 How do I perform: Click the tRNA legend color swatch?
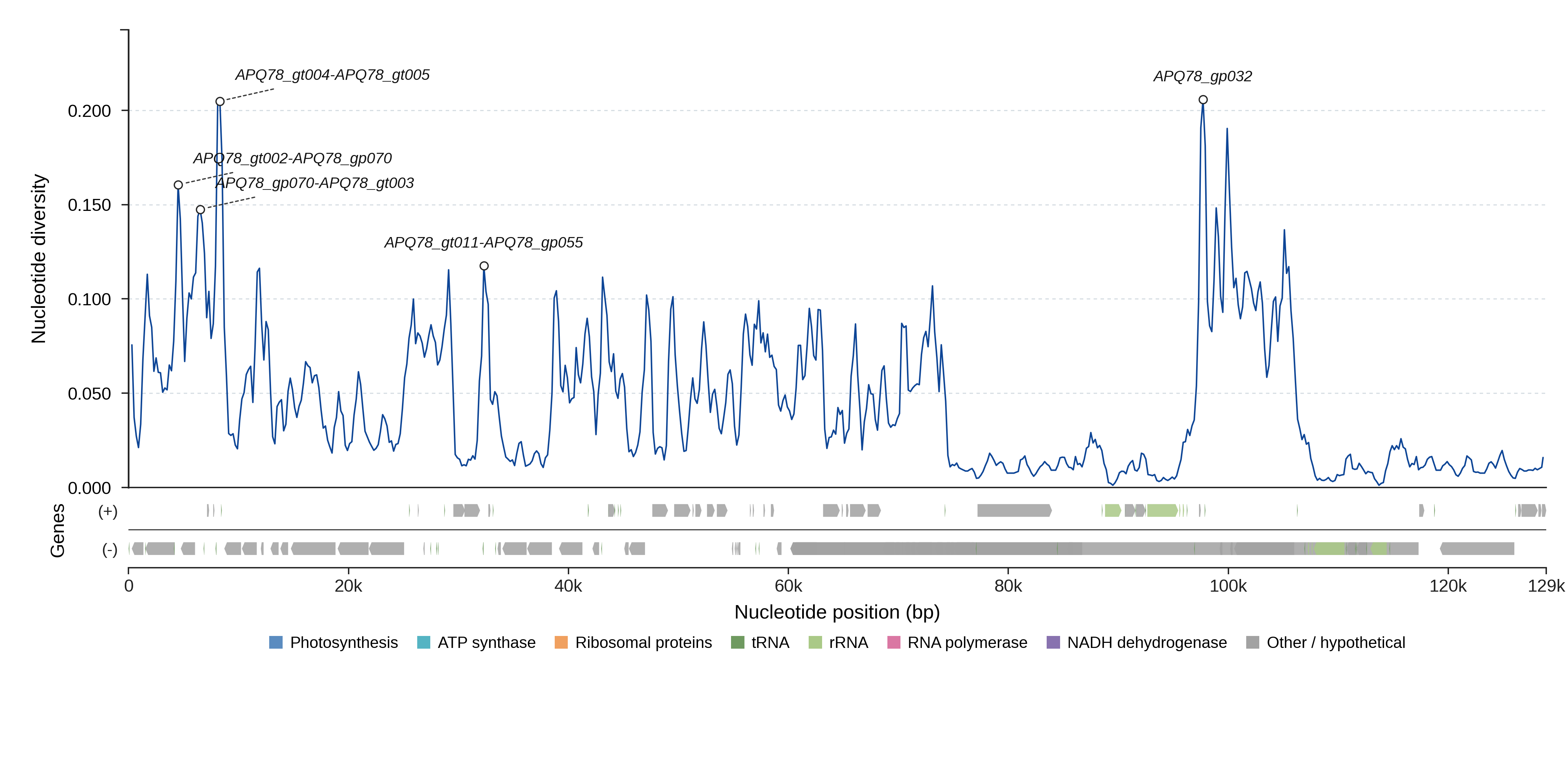coord(738,642)
